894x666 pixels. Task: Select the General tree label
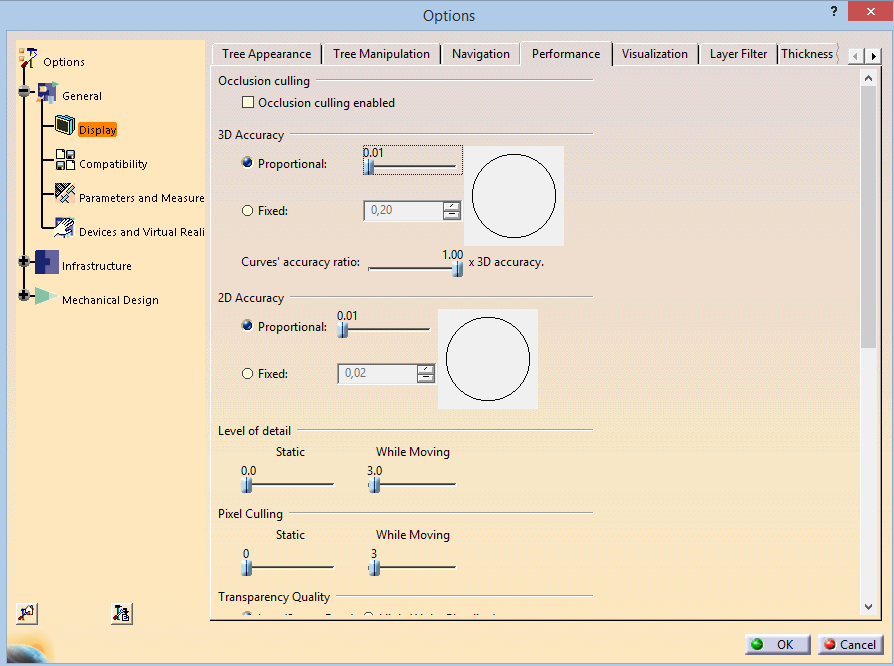(82, 96)
